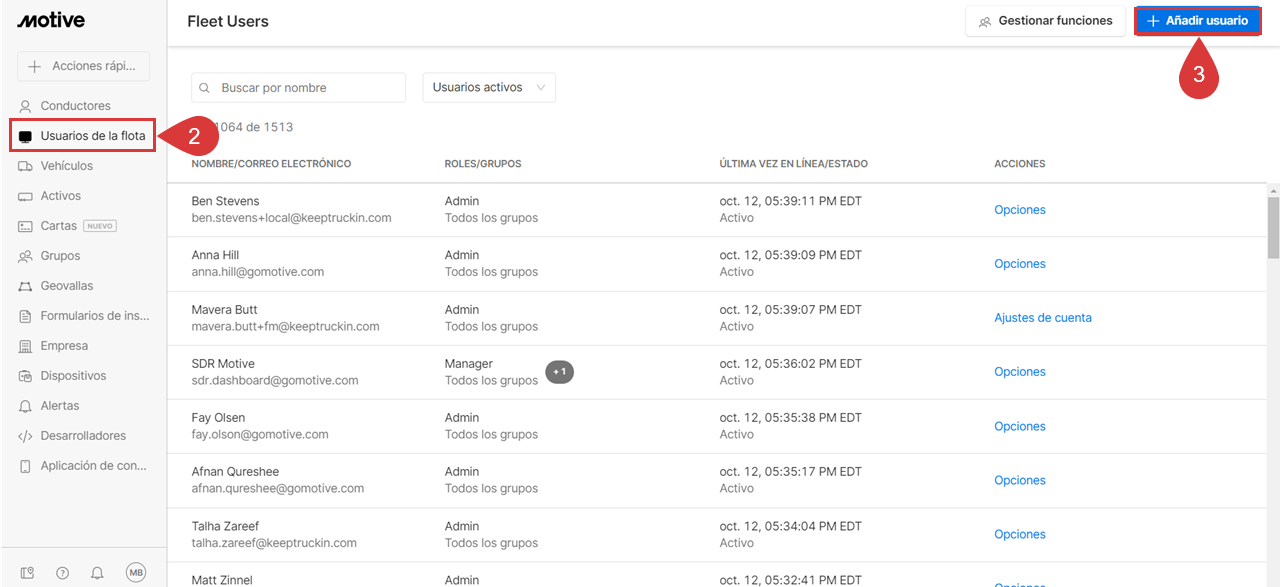Open Desarrolladores in the sidebar

point(83,436)
